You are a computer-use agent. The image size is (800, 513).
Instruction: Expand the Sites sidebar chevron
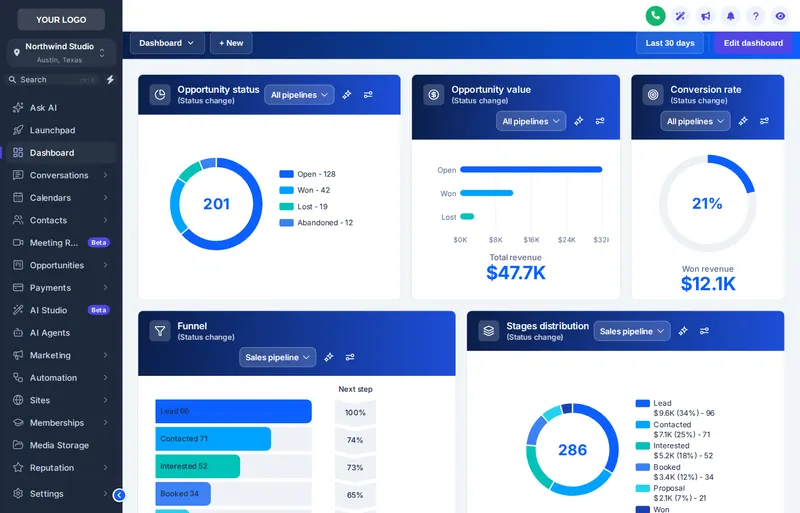click(x=105, y=400)
